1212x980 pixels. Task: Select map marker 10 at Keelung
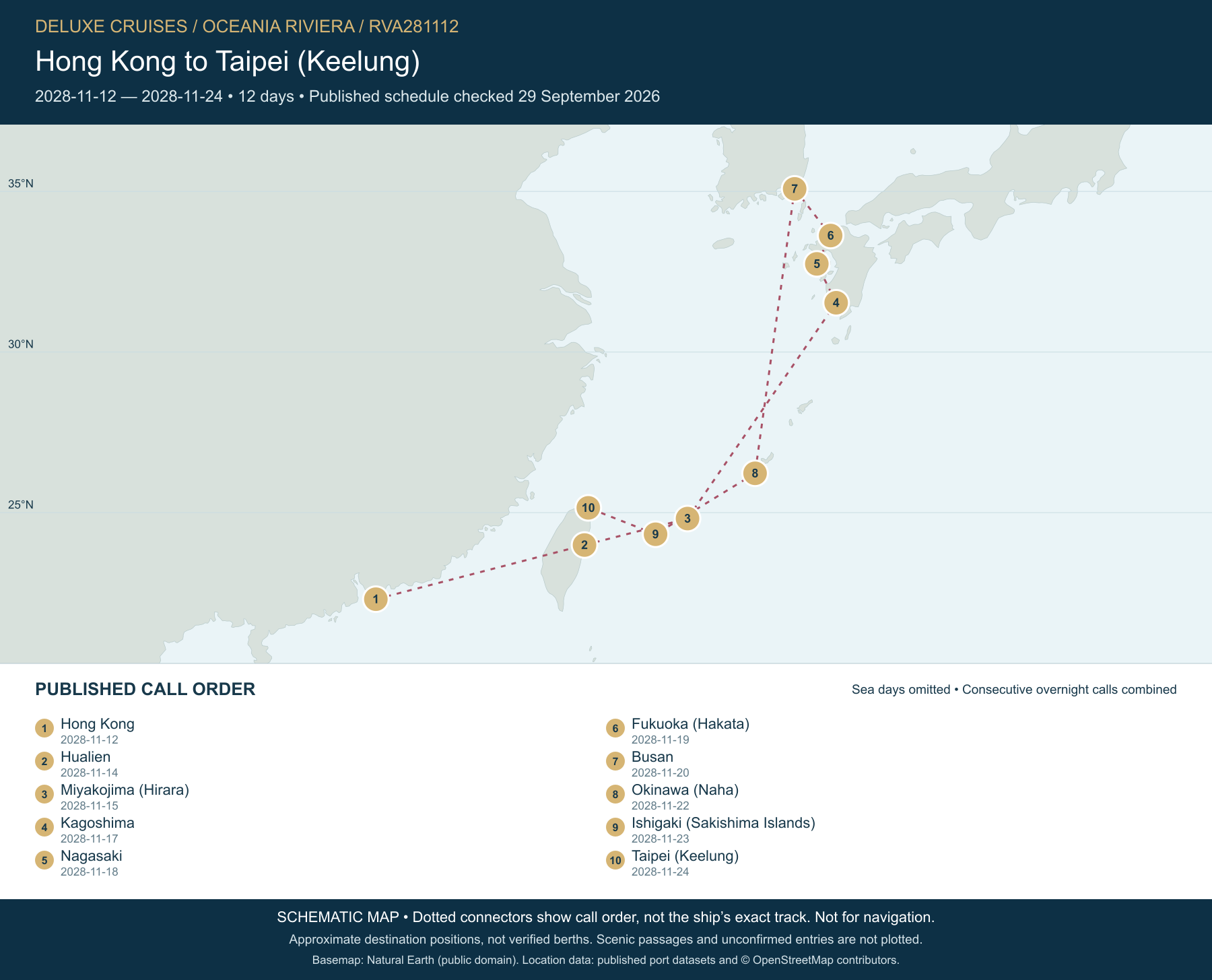coord(588,507)
